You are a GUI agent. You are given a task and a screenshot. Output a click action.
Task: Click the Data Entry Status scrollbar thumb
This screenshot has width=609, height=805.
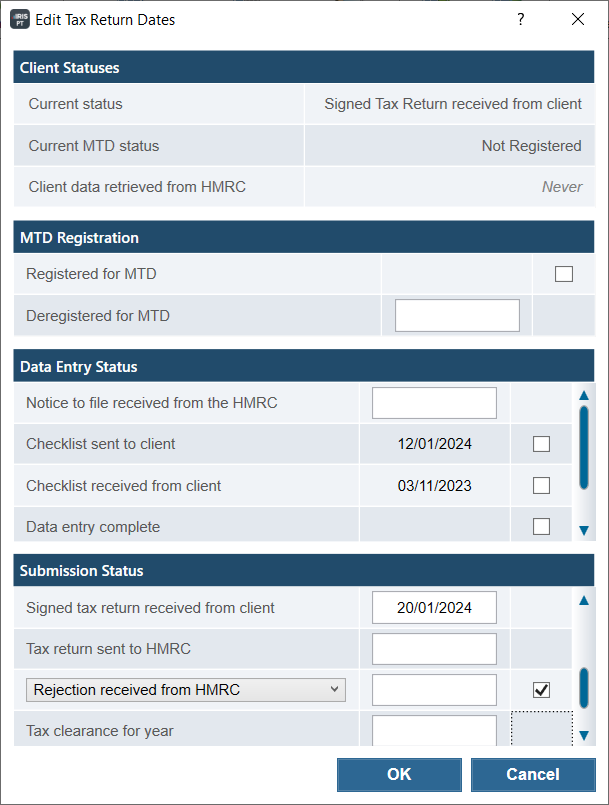[584, 447]
